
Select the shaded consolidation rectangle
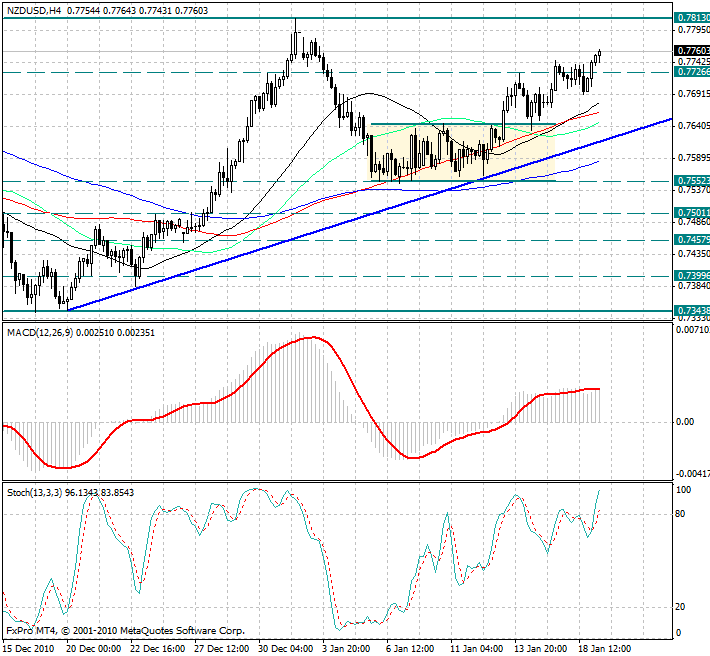(460, 152)
